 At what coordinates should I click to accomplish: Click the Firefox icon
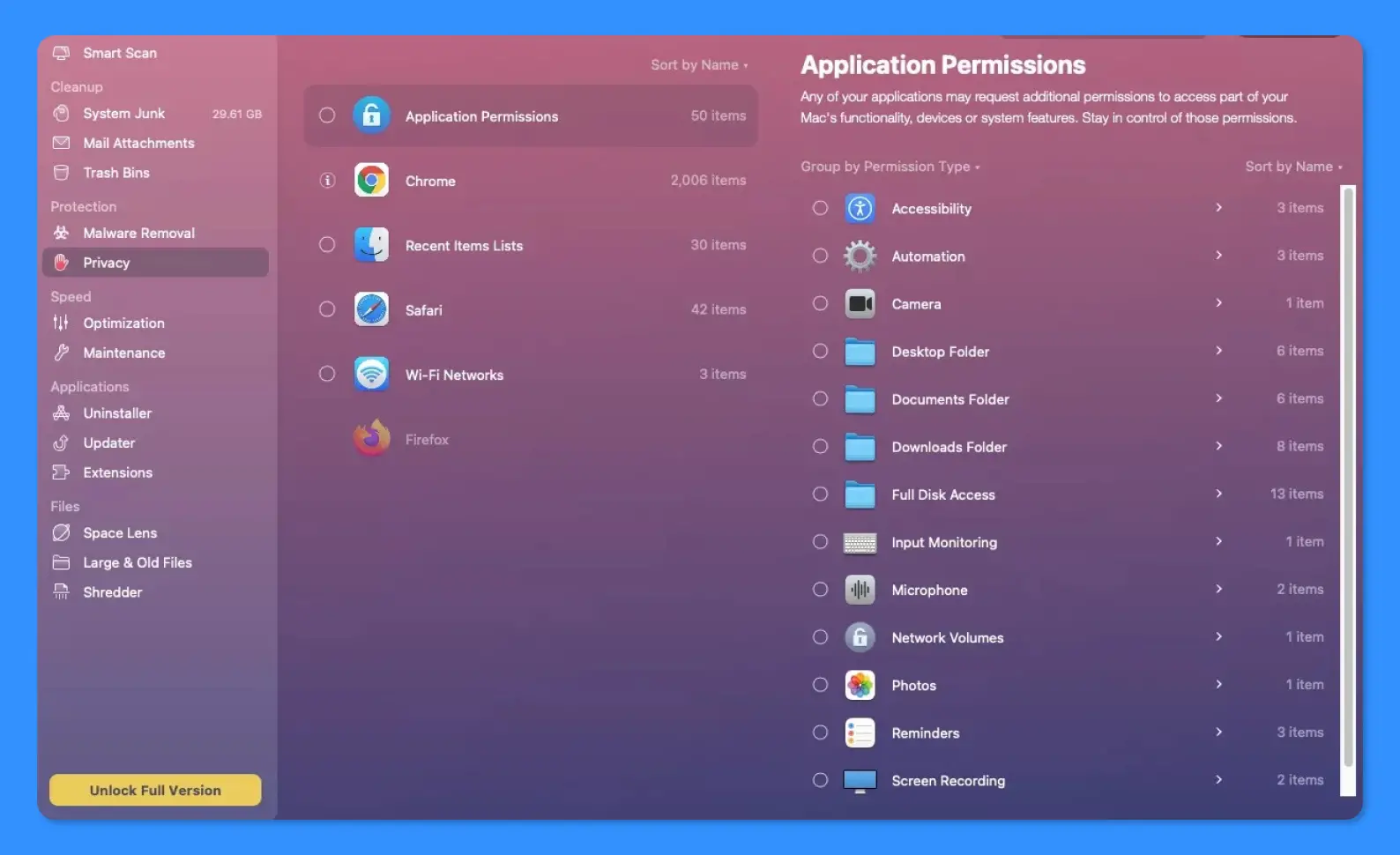point(371,438)
